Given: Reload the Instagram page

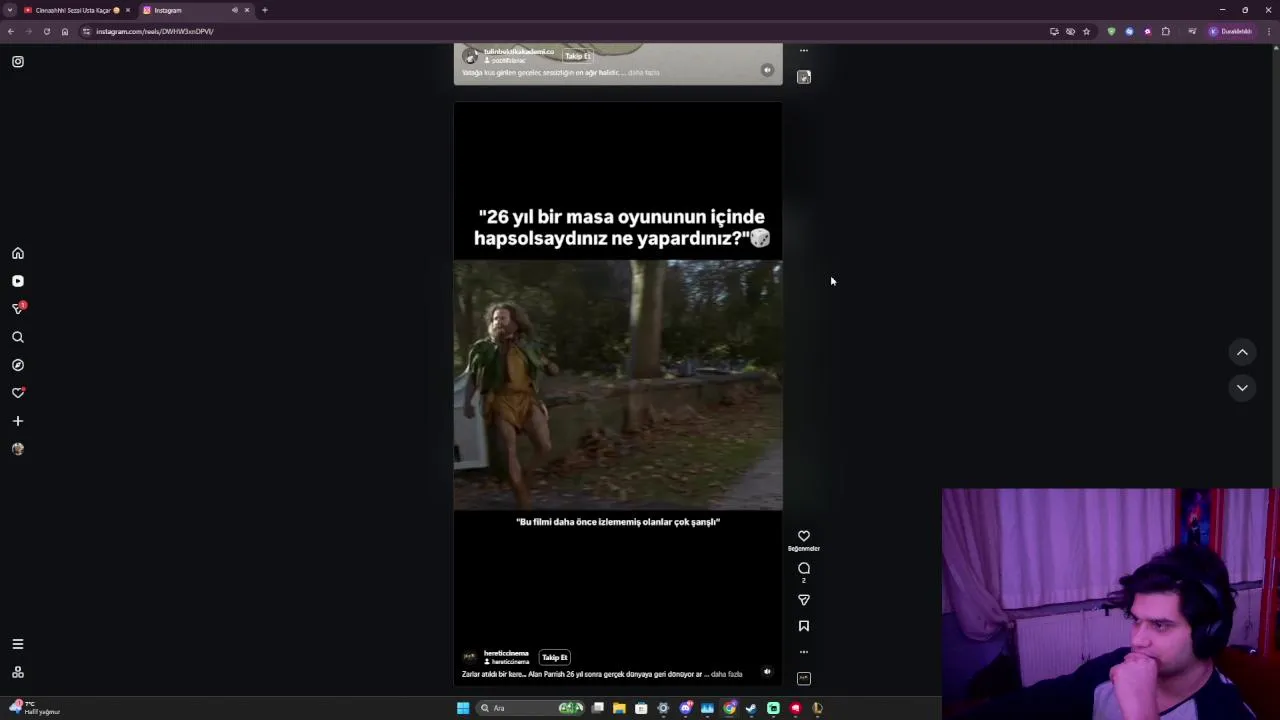Looking at the screenshot, I should coord(47,31).
